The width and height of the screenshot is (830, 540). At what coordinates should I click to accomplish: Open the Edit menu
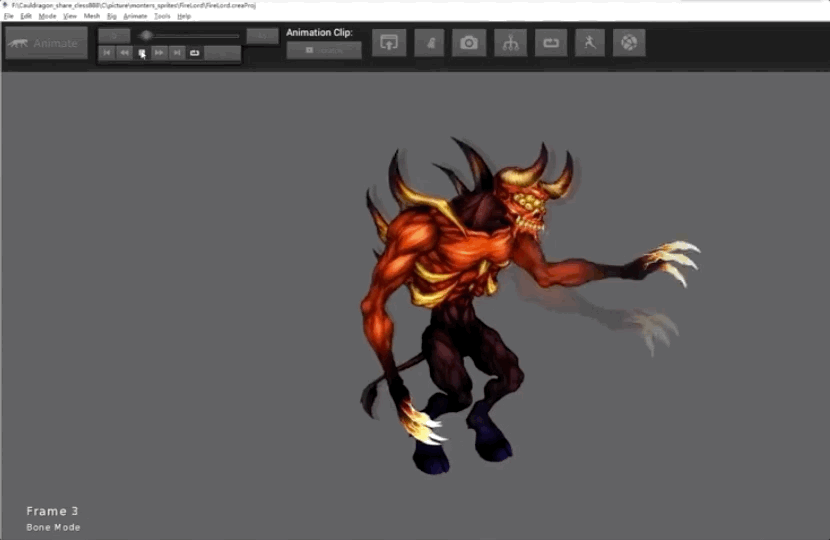pyautogui.click(x=26, y=16)
